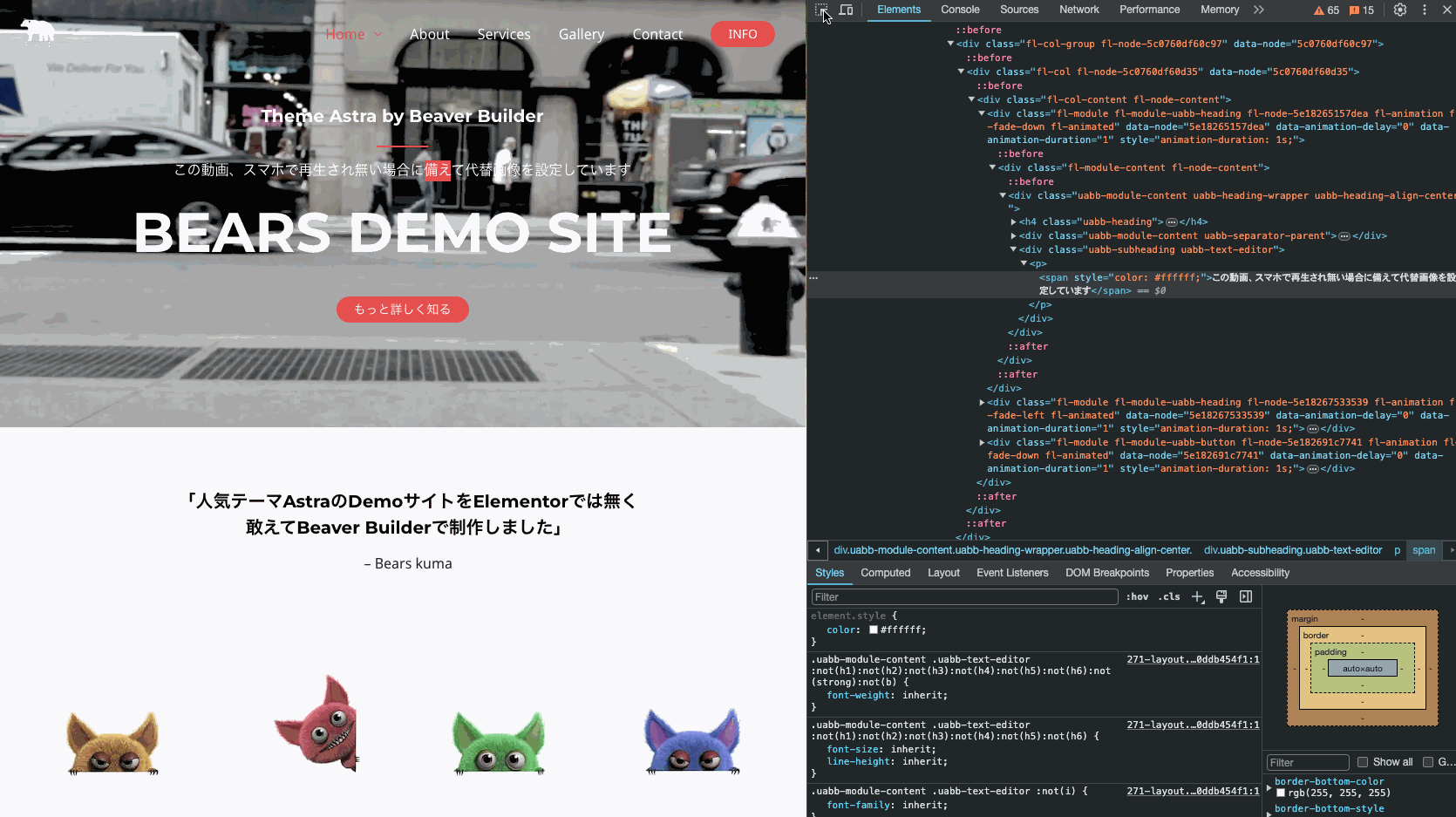
Task: Click the pink monster image
Action: 316,723
